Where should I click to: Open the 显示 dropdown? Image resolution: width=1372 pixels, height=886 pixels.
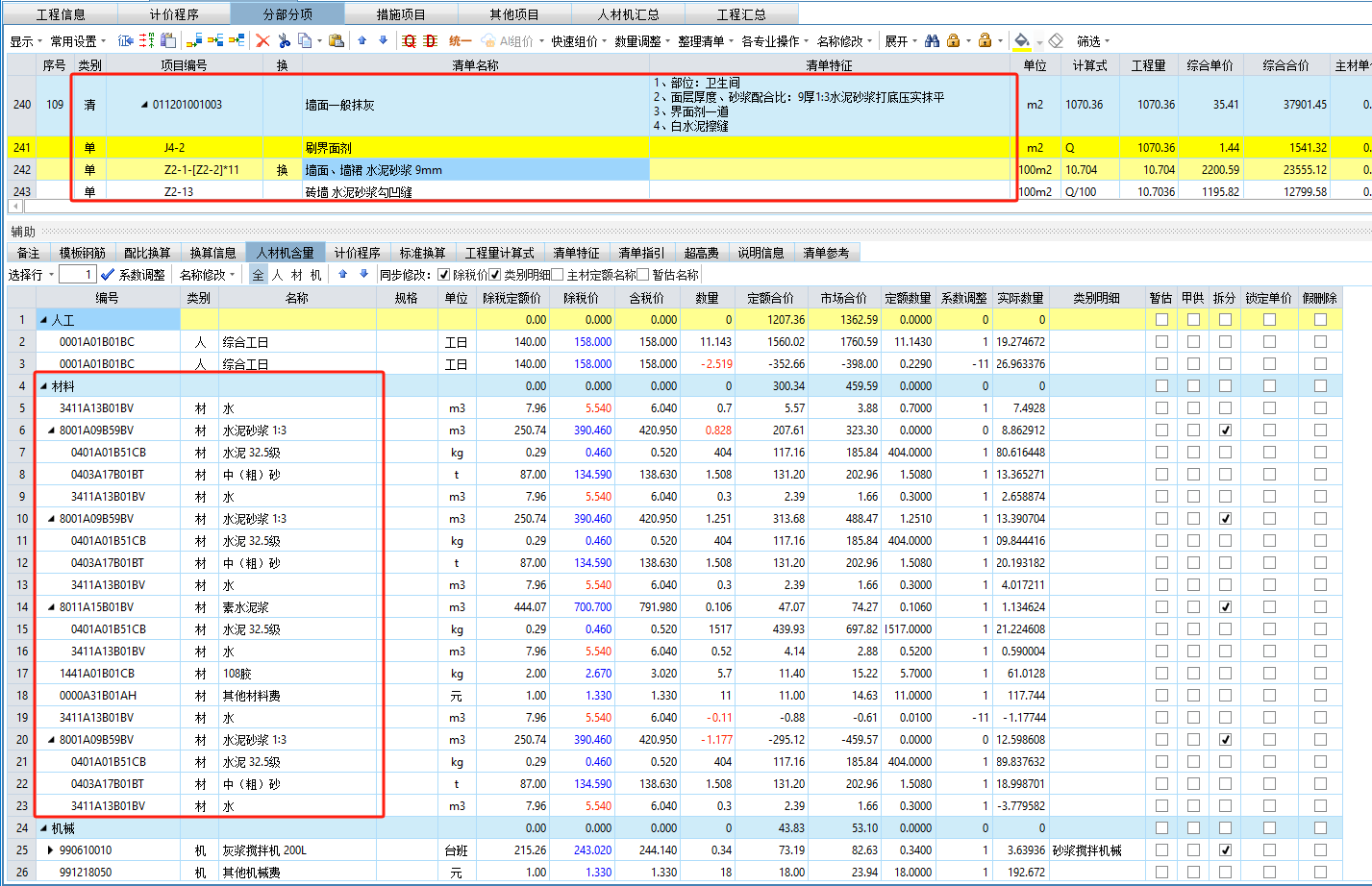click(25, 41)
